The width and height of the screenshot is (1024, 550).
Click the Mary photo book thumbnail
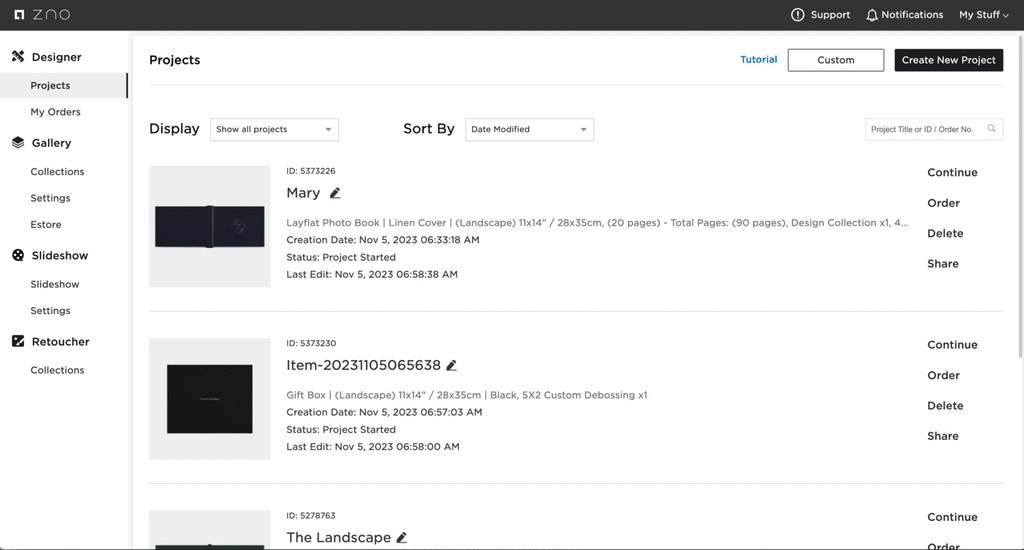210,226
